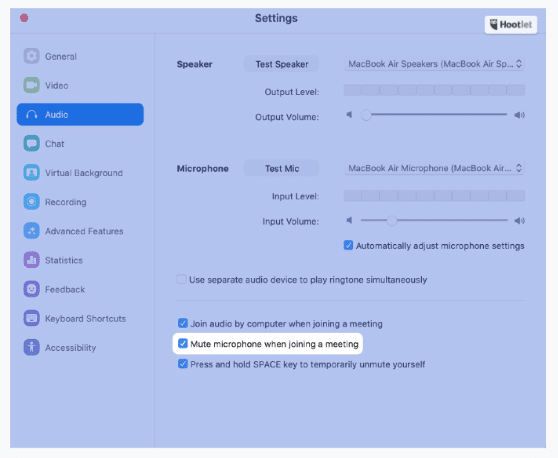Click the Statistics chart icon
Viewport: 558px width, 458px height.
[x=32, y=260]
